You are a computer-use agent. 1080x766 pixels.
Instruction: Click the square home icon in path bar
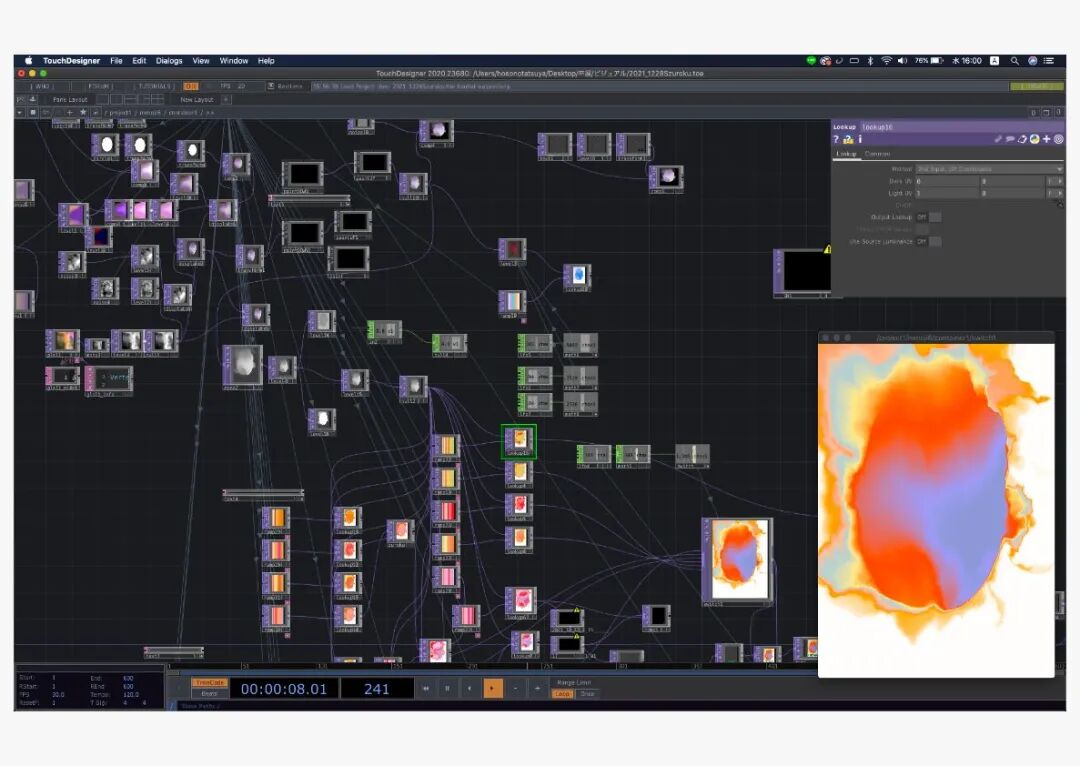point(32,112)
